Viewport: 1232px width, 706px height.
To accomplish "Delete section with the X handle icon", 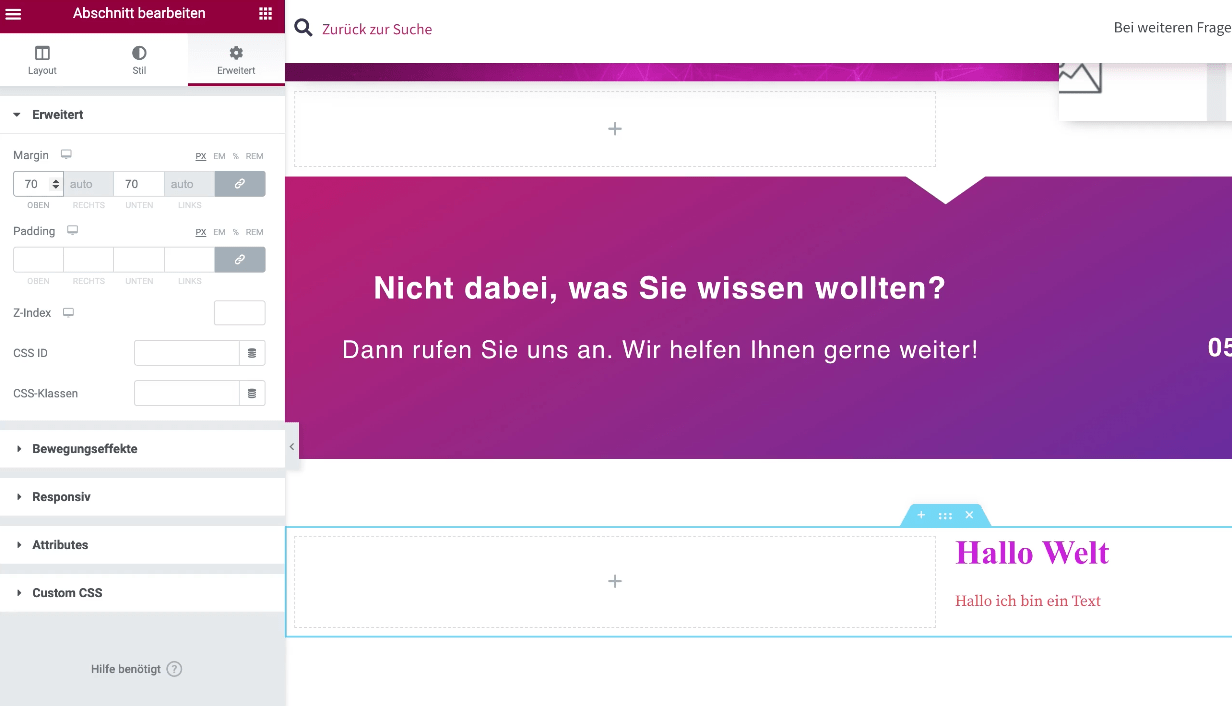I will 969,515.
